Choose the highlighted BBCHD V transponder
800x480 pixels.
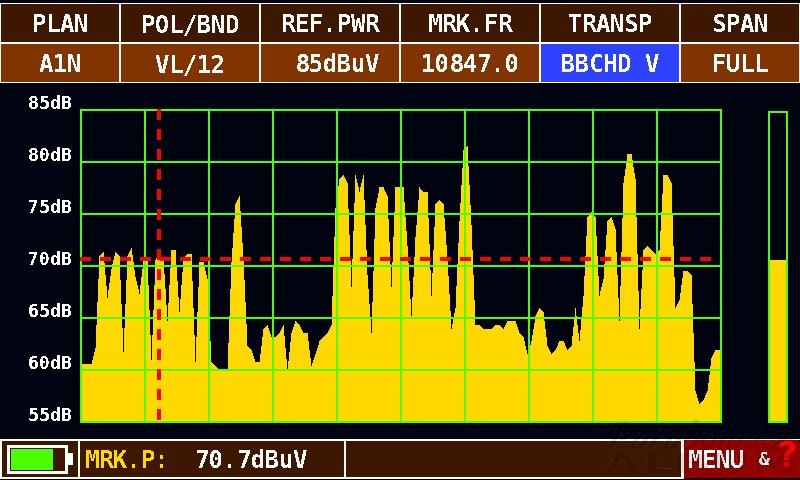(610, 63)
